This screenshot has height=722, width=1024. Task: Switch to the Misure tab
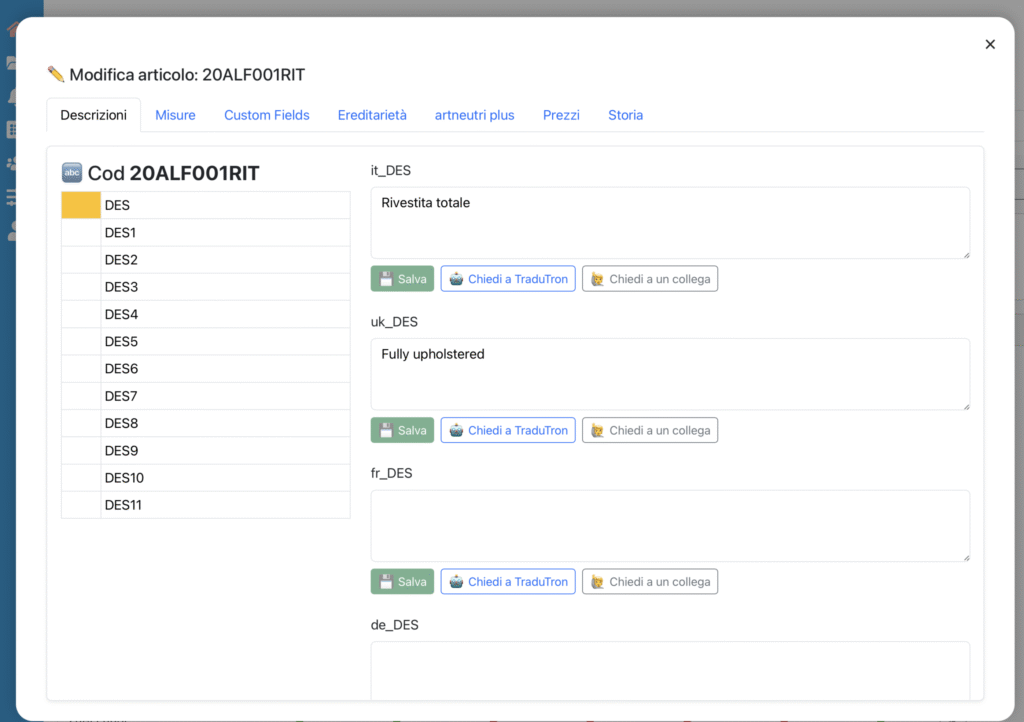point(175,115)
